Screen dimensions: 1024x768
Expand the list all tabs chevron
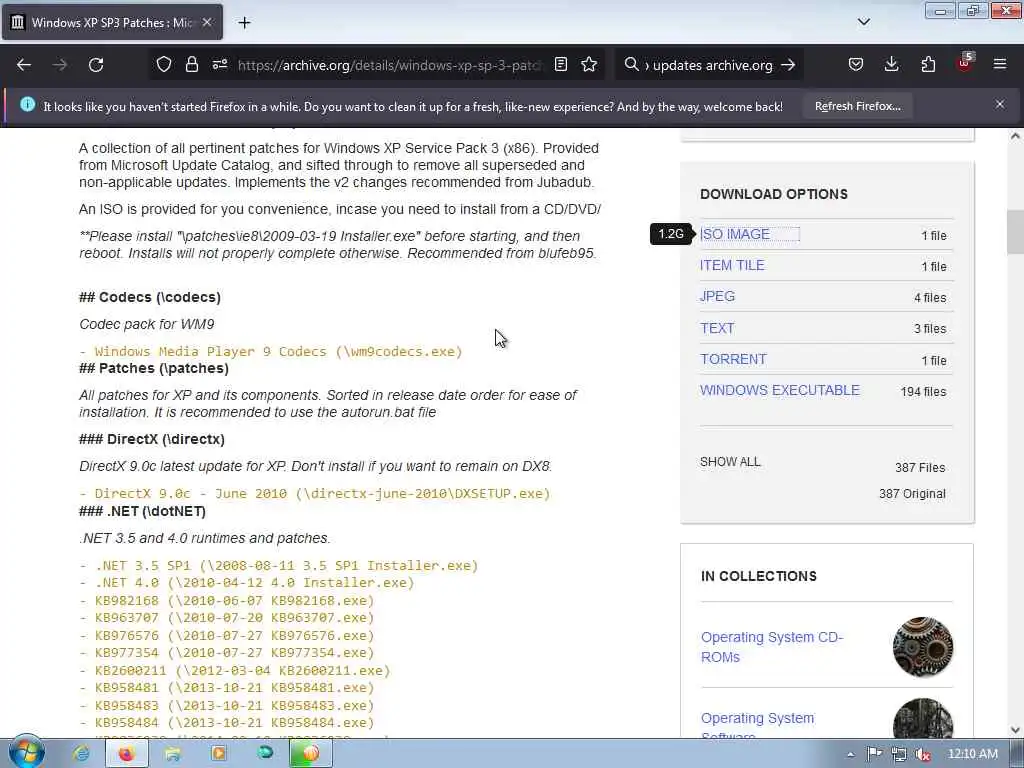point(863,22)
